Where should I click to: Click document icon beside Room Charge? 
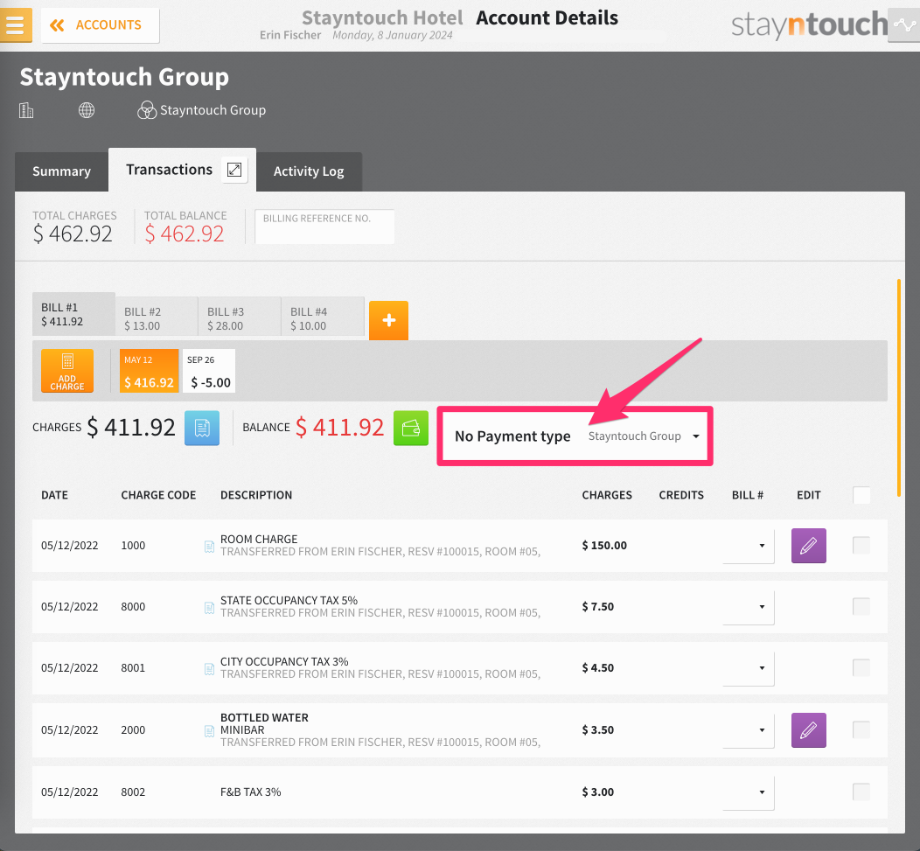pyautogui.click(x=209, y=546)
